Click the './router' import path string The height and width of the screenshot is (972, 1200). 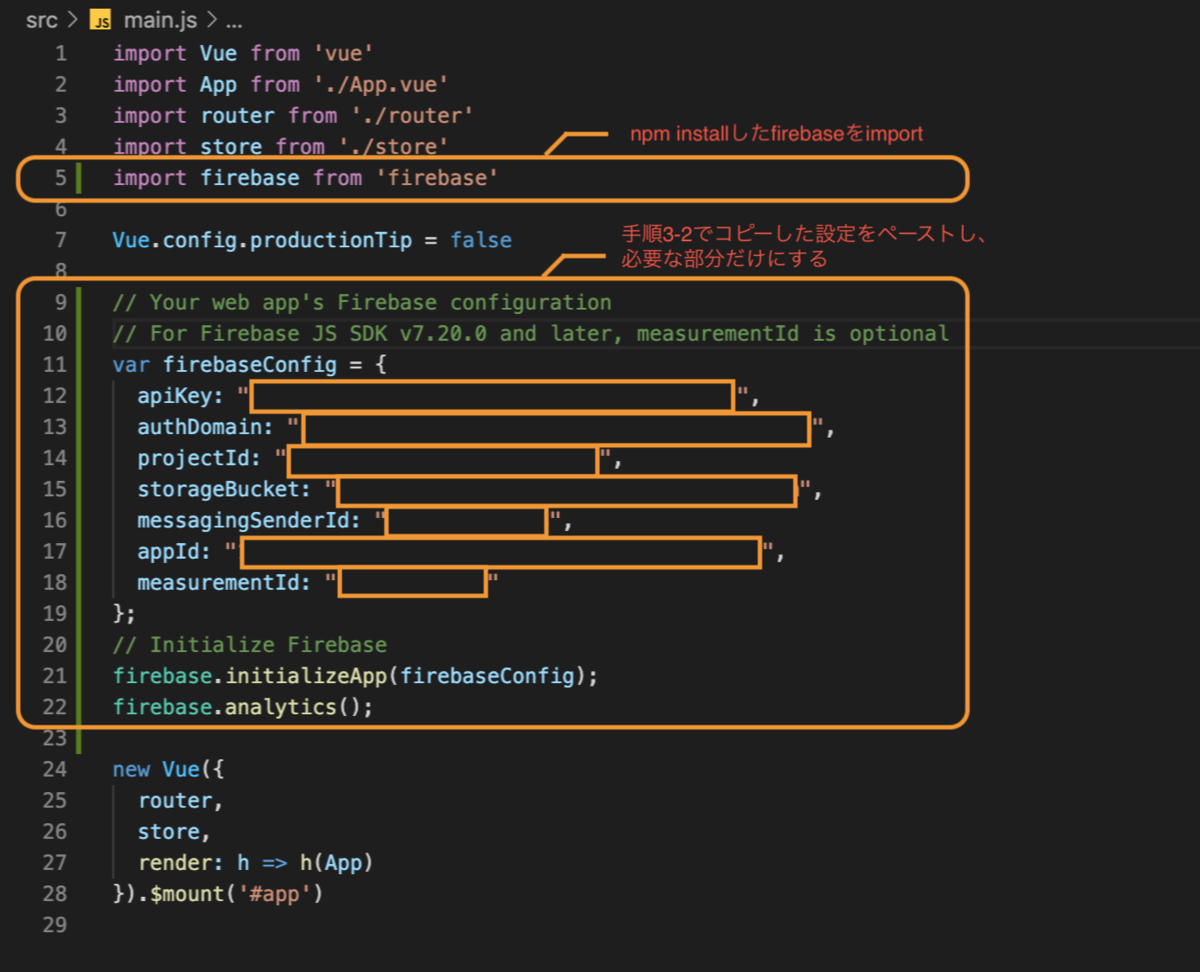click(x=412, y=116)
